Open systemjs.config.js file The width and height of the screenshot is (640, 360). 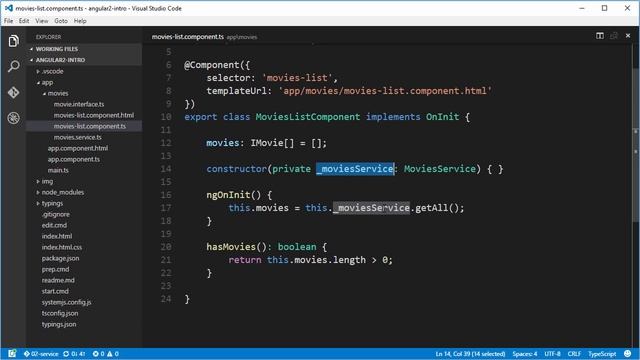click(x=66, y=302)
